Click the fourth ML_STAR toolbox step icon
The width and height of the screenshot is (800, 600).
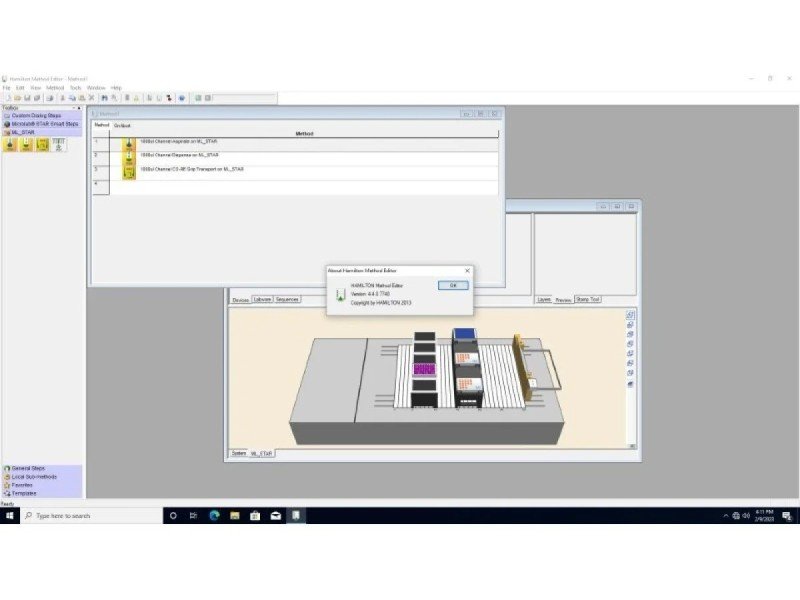coord(58,145)
